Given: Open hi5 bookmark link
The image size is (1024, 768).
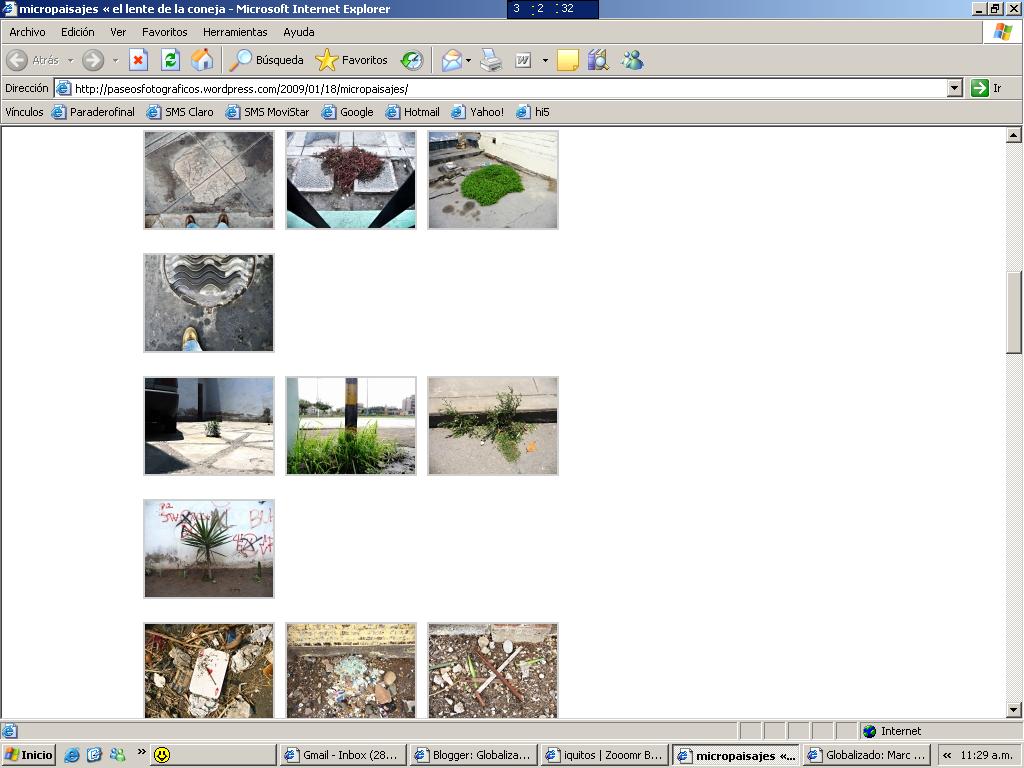Looking at the screenshot, I should (x=533, y=112).
